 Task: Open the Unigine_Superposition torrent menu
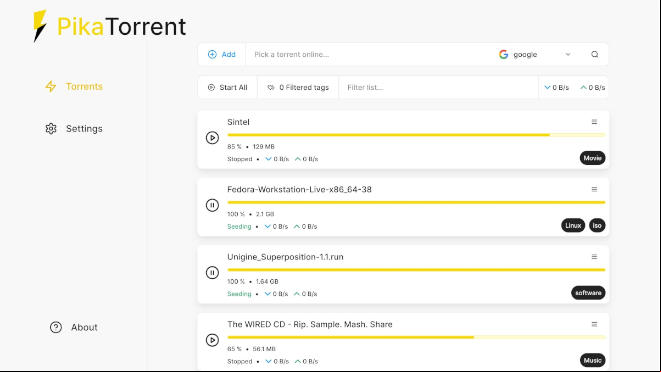(x=594, y=257)
